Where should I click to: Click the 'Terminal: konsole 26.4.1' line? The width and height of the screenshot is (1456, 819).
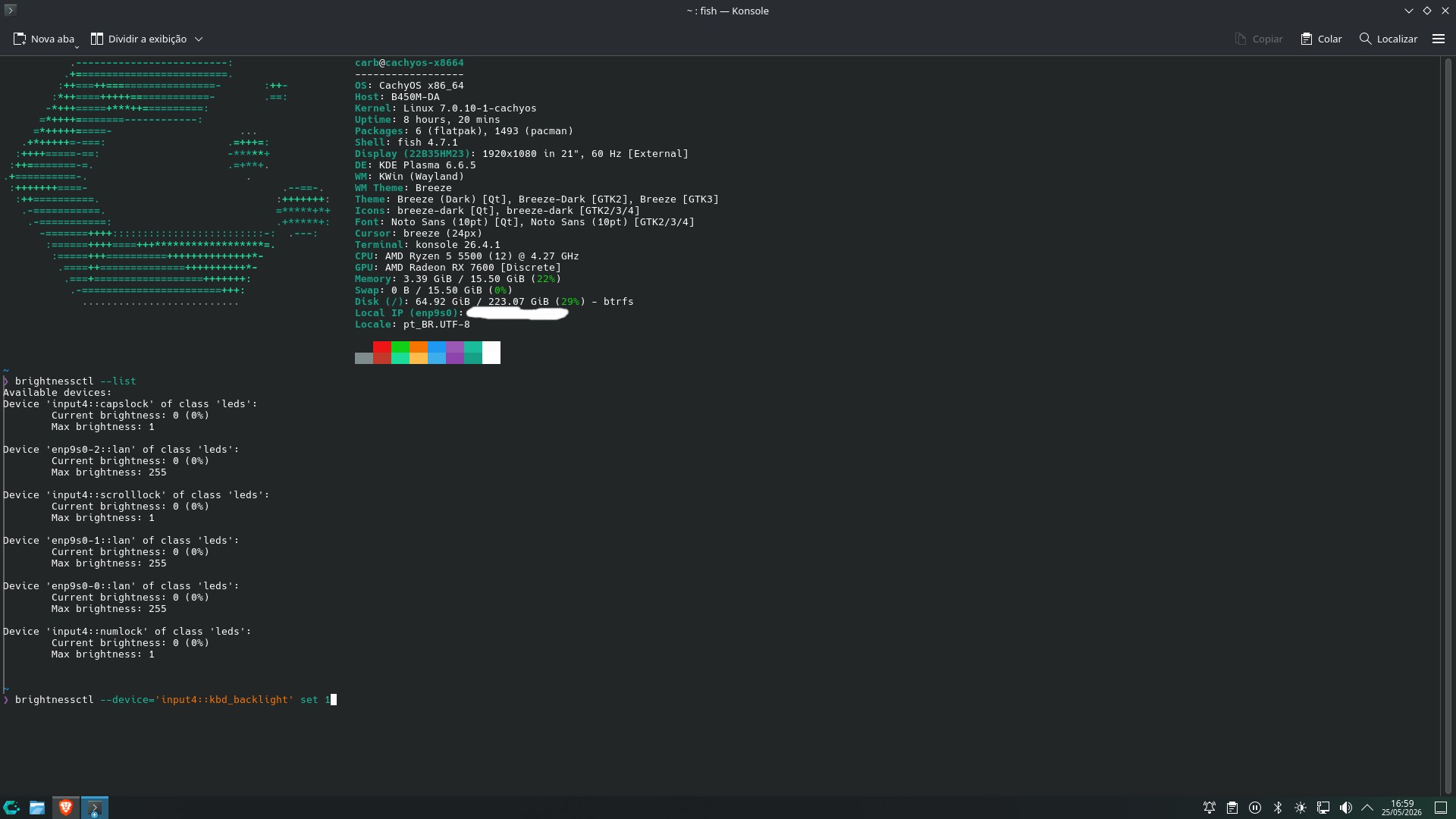[428, 245]
